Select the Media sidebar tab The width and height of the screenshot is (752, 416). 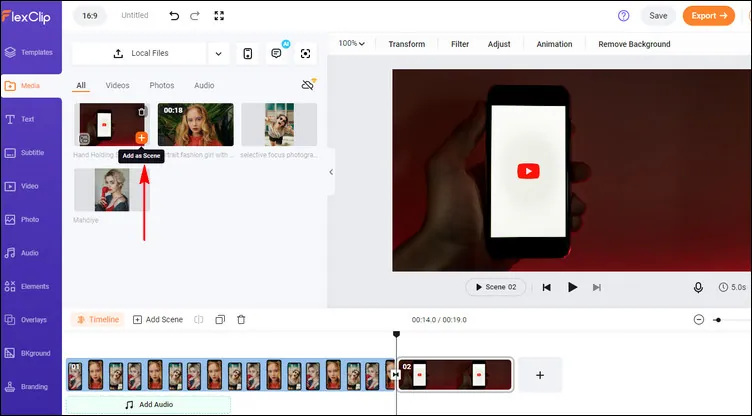tap(31, 86)
